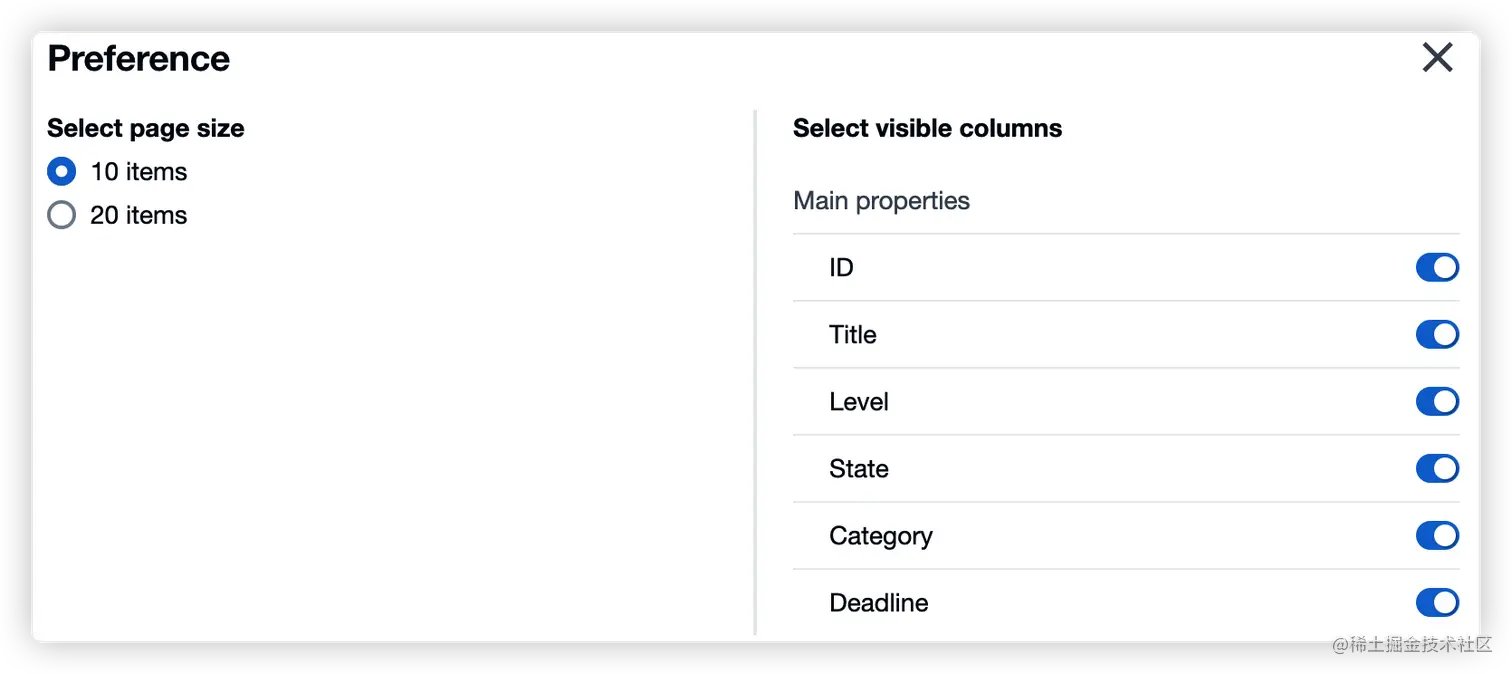Click the Deadline row label
1512x674 pixels.
[878, 603]
